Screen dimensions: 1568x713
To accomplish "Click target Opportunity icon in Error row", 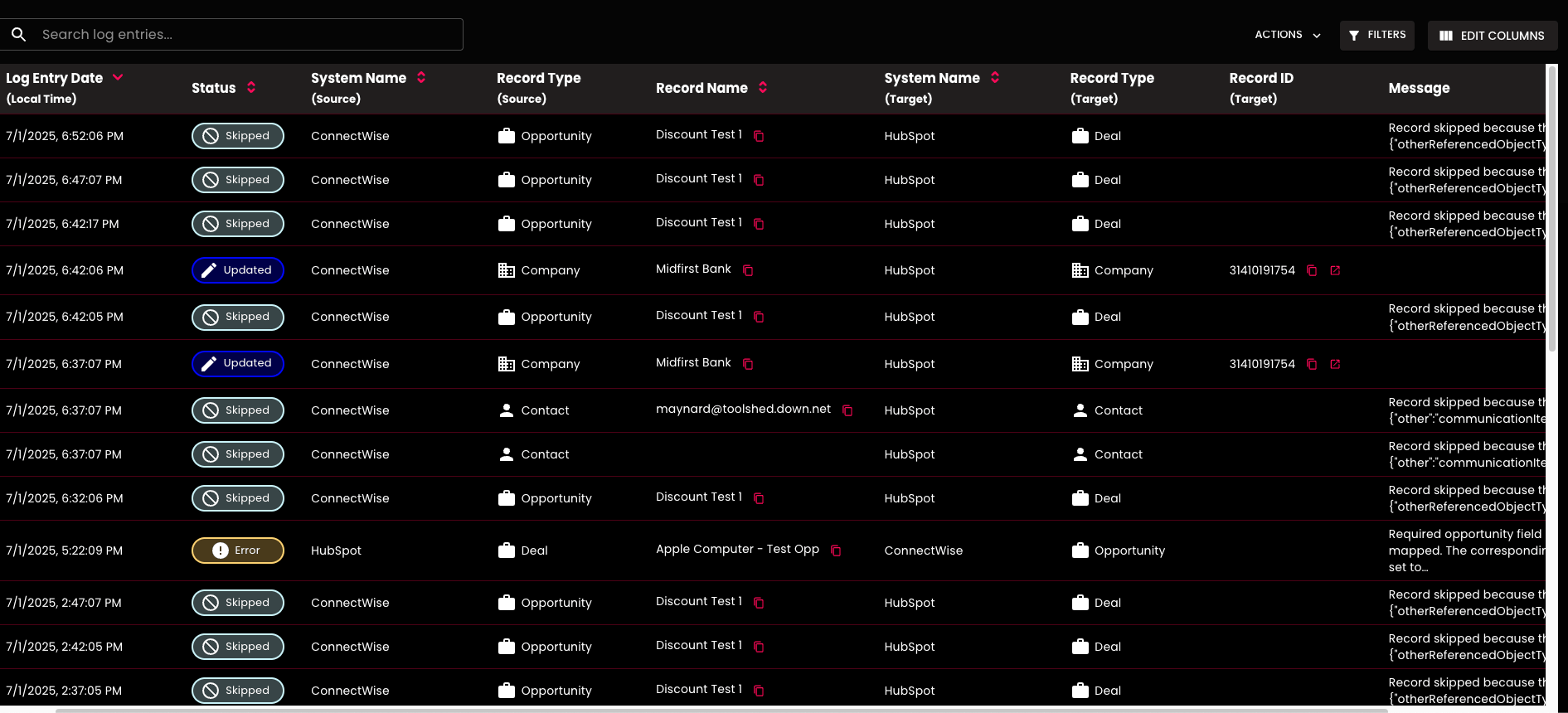I will click(x=1080, y=551).
